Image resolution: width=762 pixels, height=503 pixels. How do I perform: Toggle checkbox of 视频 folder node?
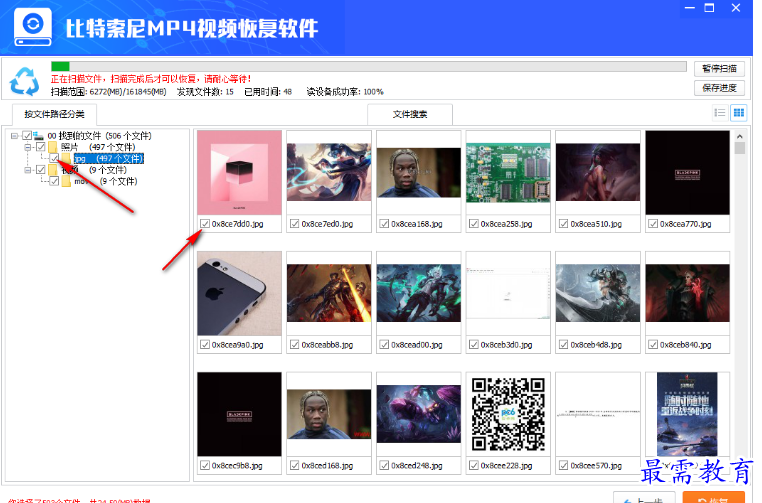tap(41, 170)
